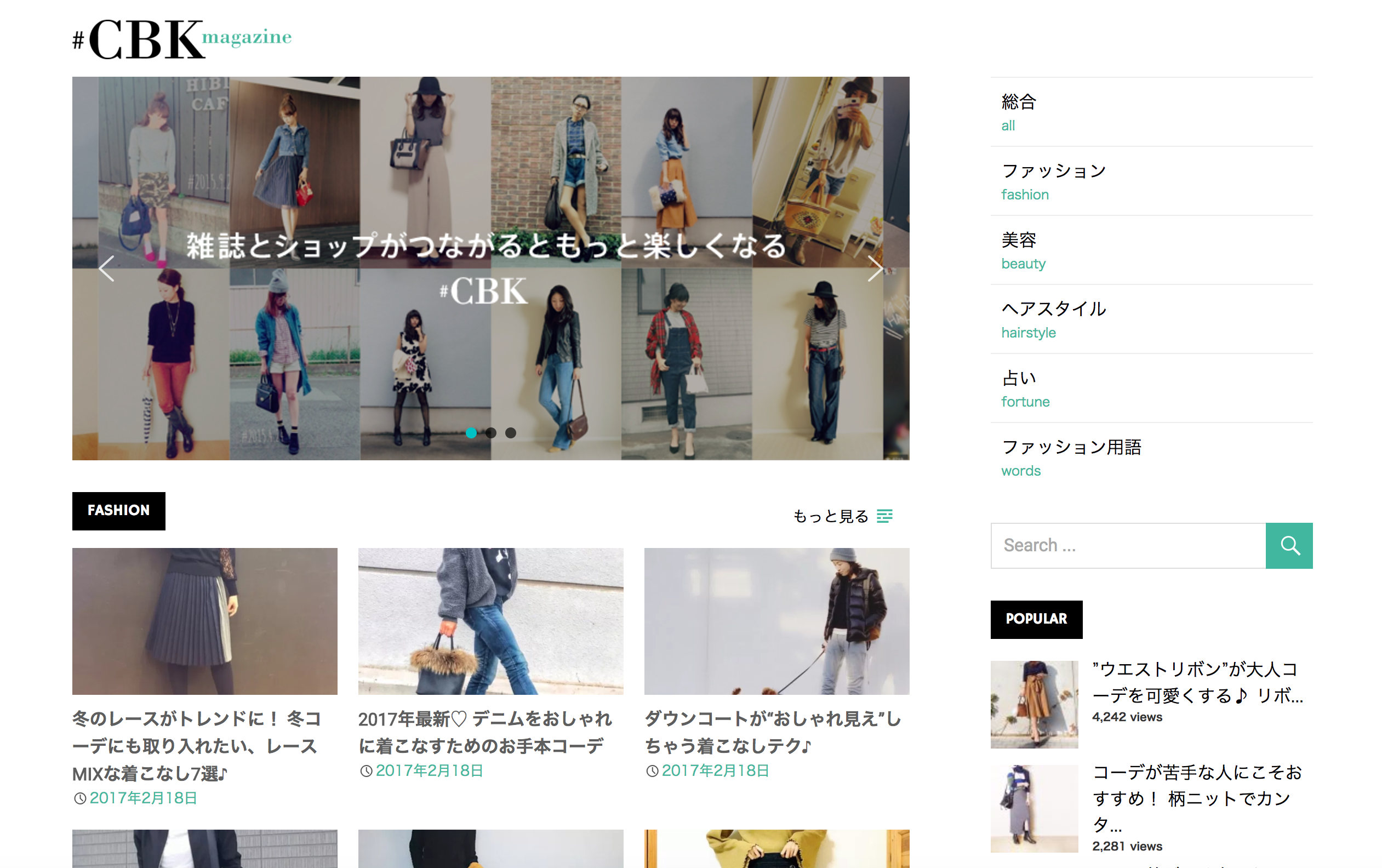The width and height of the screenshot is (1382, 868).
Task: Open the 総合 all category
Action: 1151,112
